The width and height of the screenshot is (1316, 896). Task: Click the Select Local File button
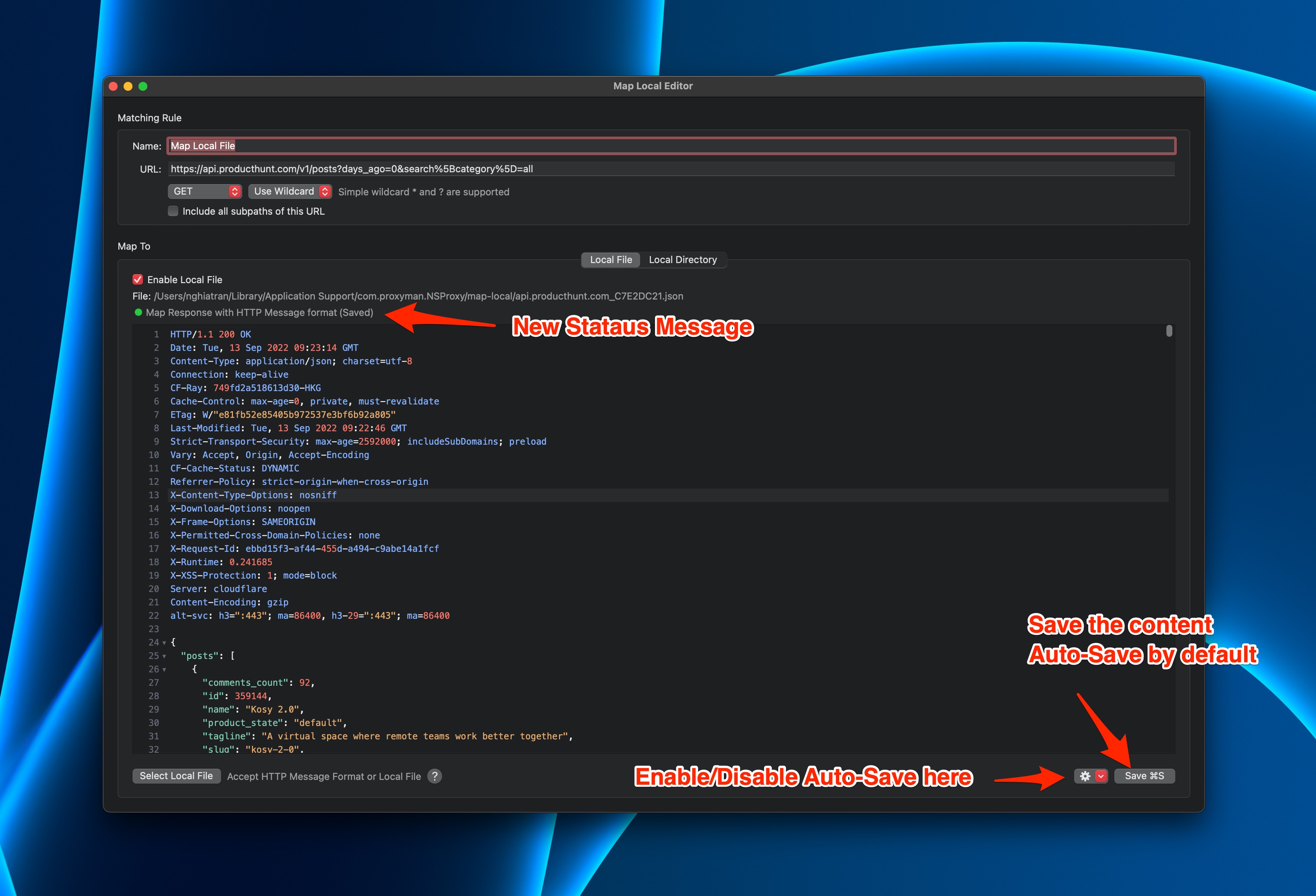[176, 776]
